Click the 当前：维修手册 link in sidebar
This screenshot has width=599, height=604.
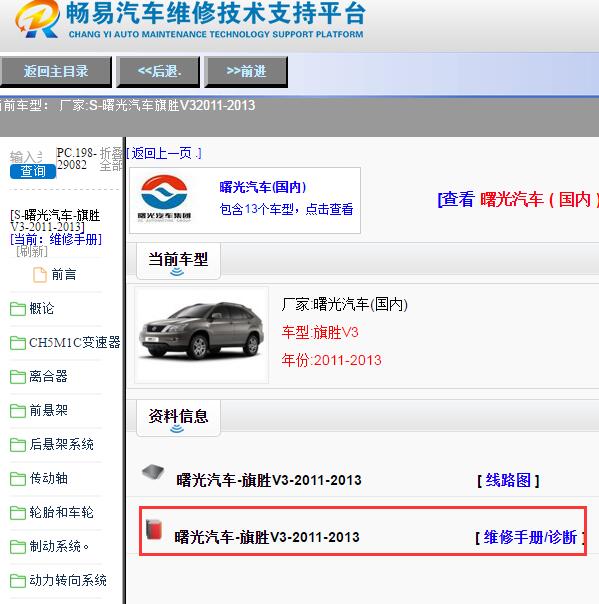coord(56,239)
